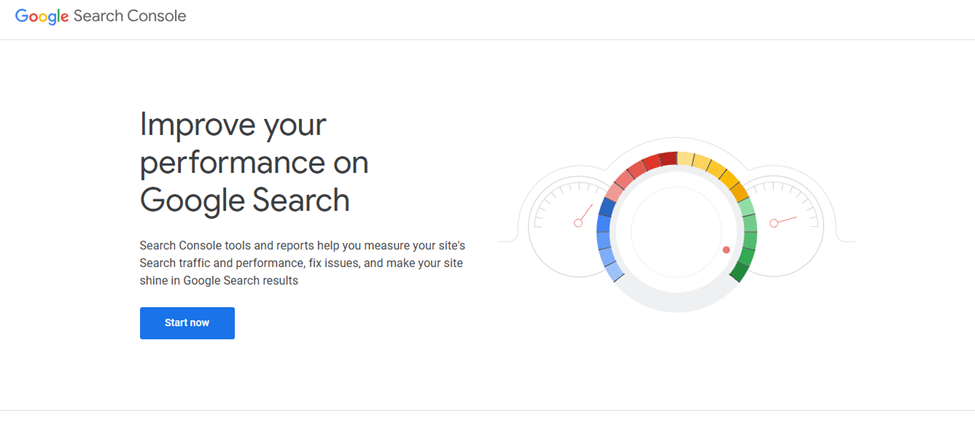Click the pink segment of the dial

[x=615, y=190]
